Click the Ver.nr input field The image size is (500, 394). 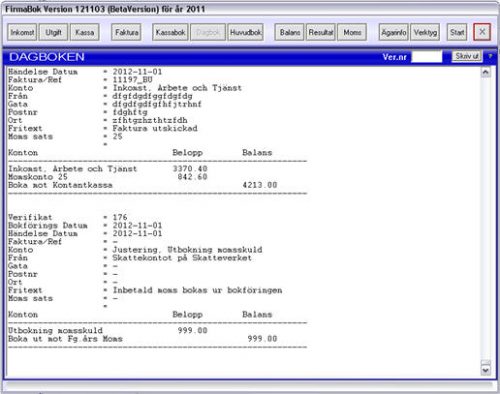427,57
